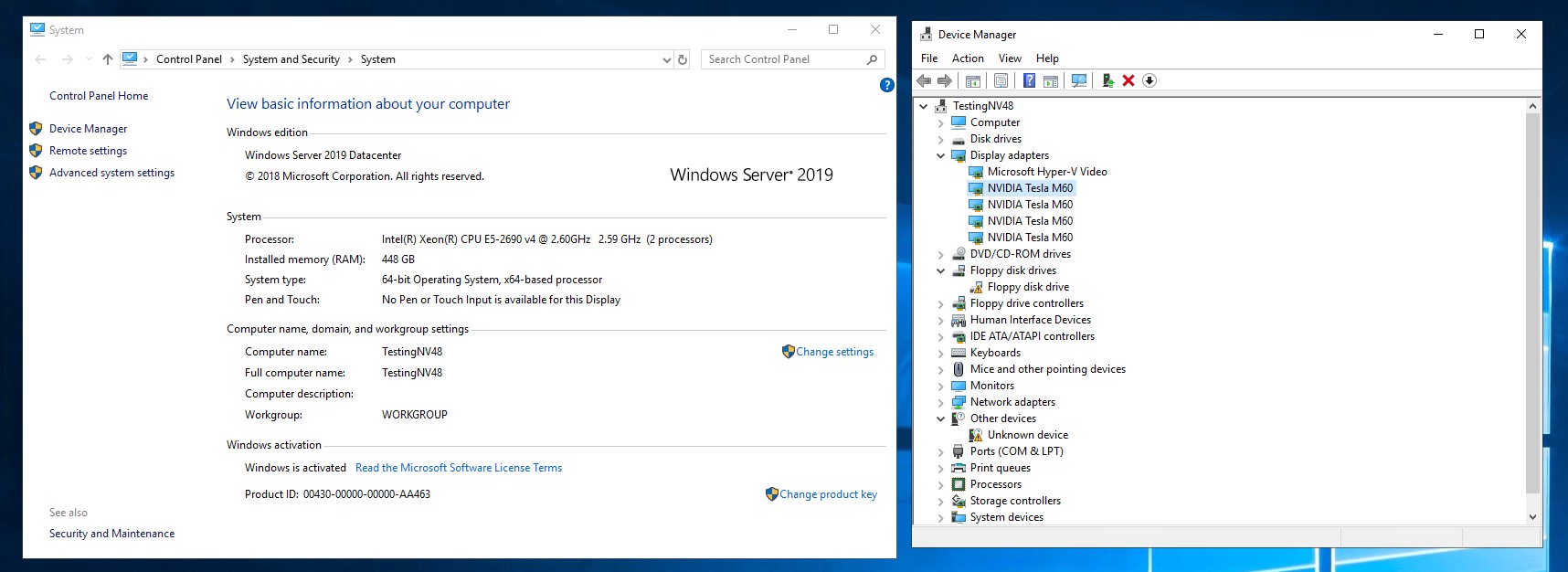Click Device Manager scrollbar down arrow
Viewport: 1568px width, 572px height.
click(x=1532, y=517)
